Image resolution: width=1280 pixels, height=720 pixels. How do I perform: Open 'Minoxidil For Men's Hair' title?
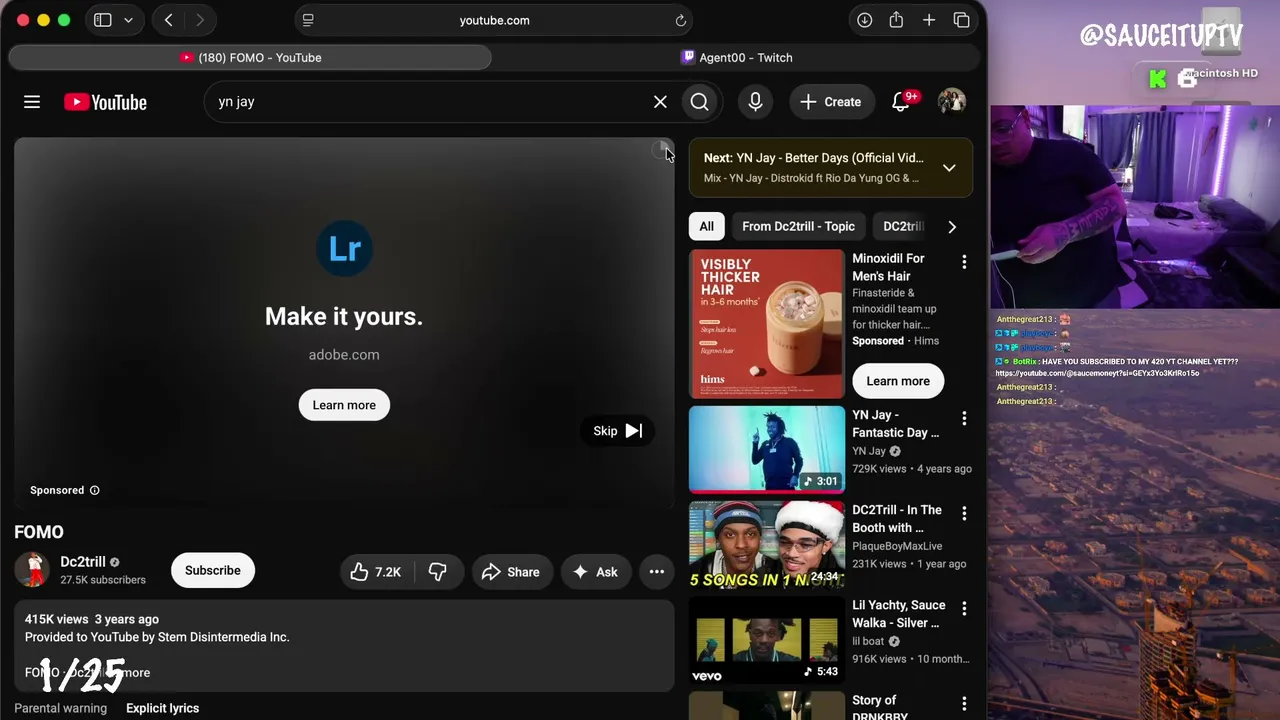[888, 267]
